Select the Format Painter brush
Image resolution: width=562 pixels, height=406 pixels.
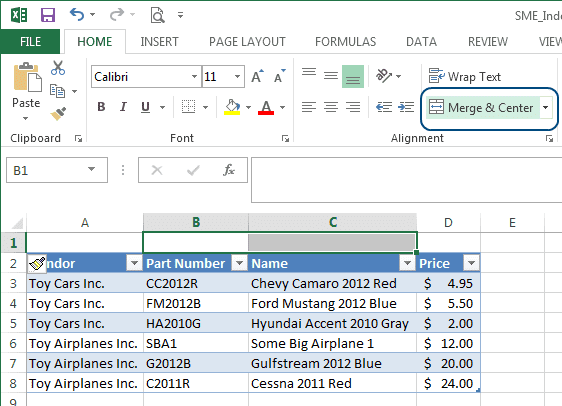click(x=58, y=114)
